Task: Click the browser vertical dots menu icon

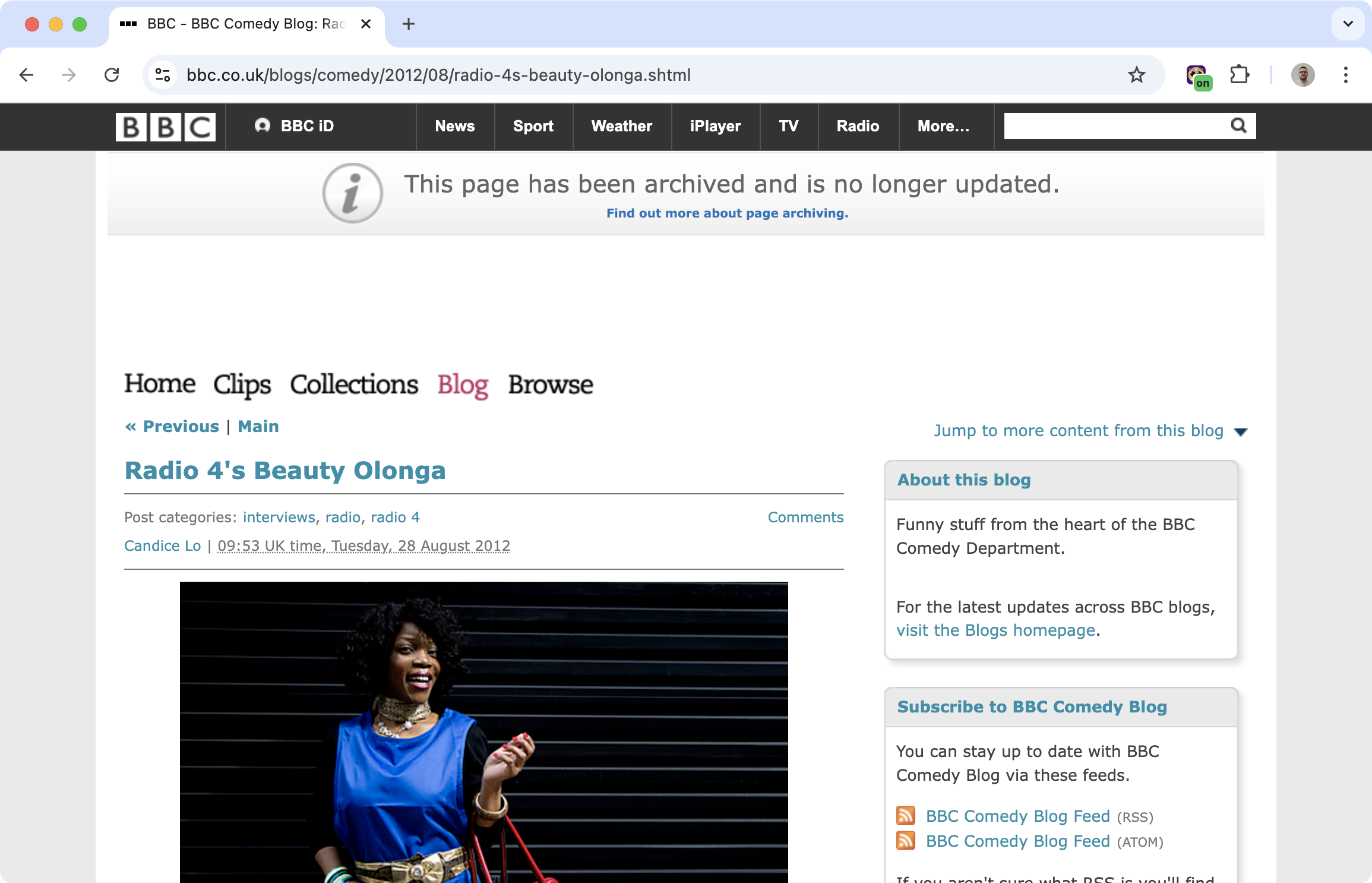Action: coord(1346,75)
